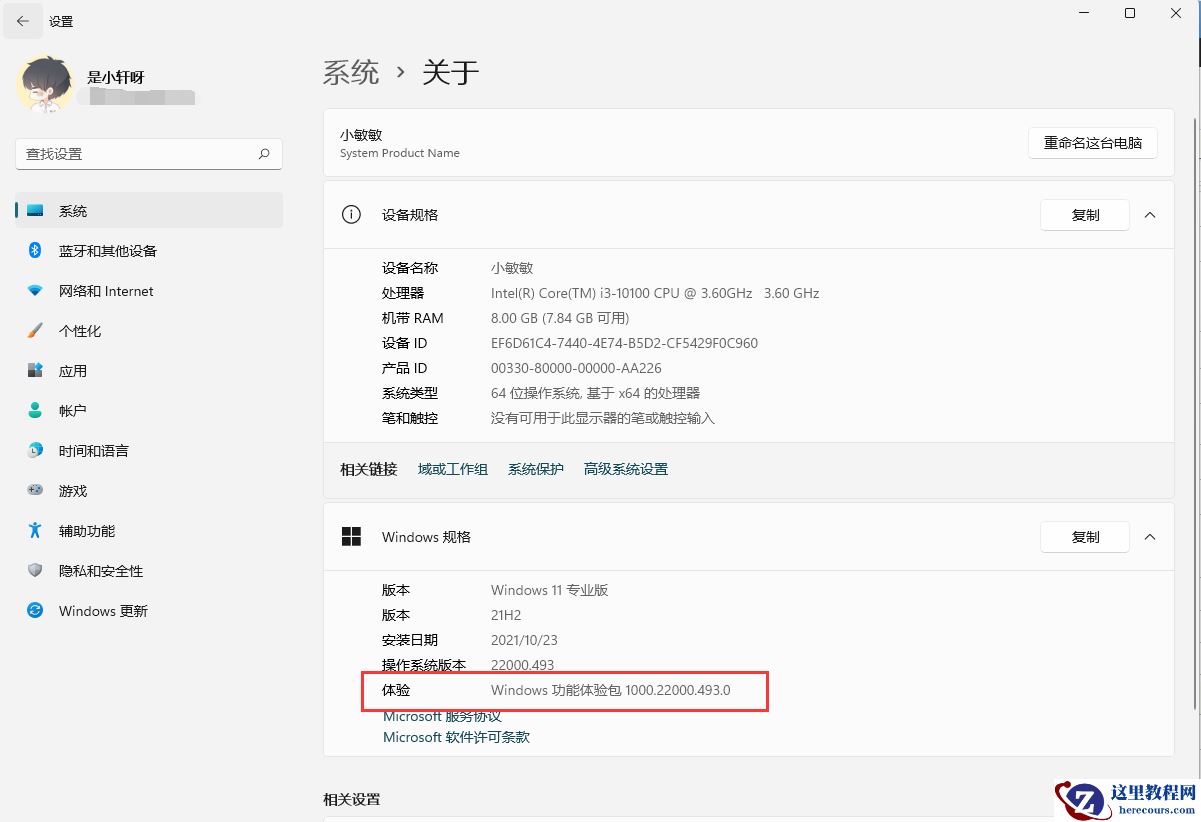Collapse the 设备规格 section chevron
The image size is (1201, 822).
click(x=1149, y=214)
